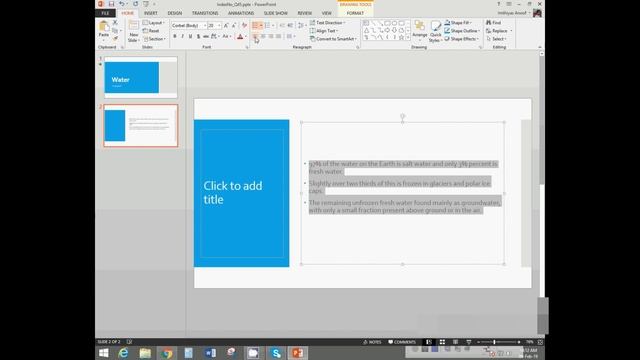Expand Text Direction options
The image size is (640, 360).
pos(328,23)
